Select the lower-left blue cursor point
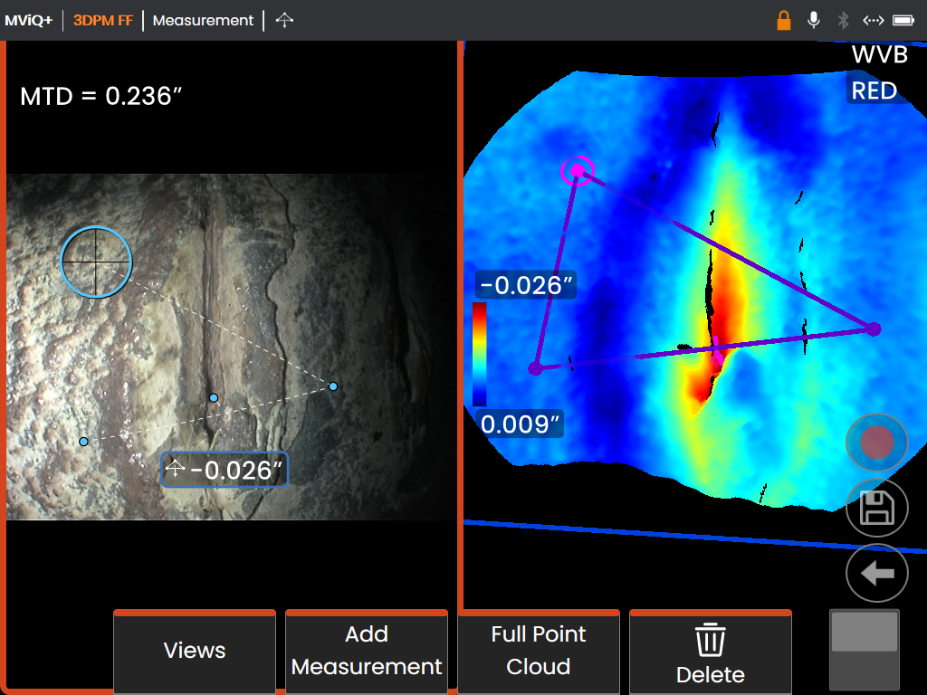The width and height of the screenshot is (927, 695). tap(83, 441)
